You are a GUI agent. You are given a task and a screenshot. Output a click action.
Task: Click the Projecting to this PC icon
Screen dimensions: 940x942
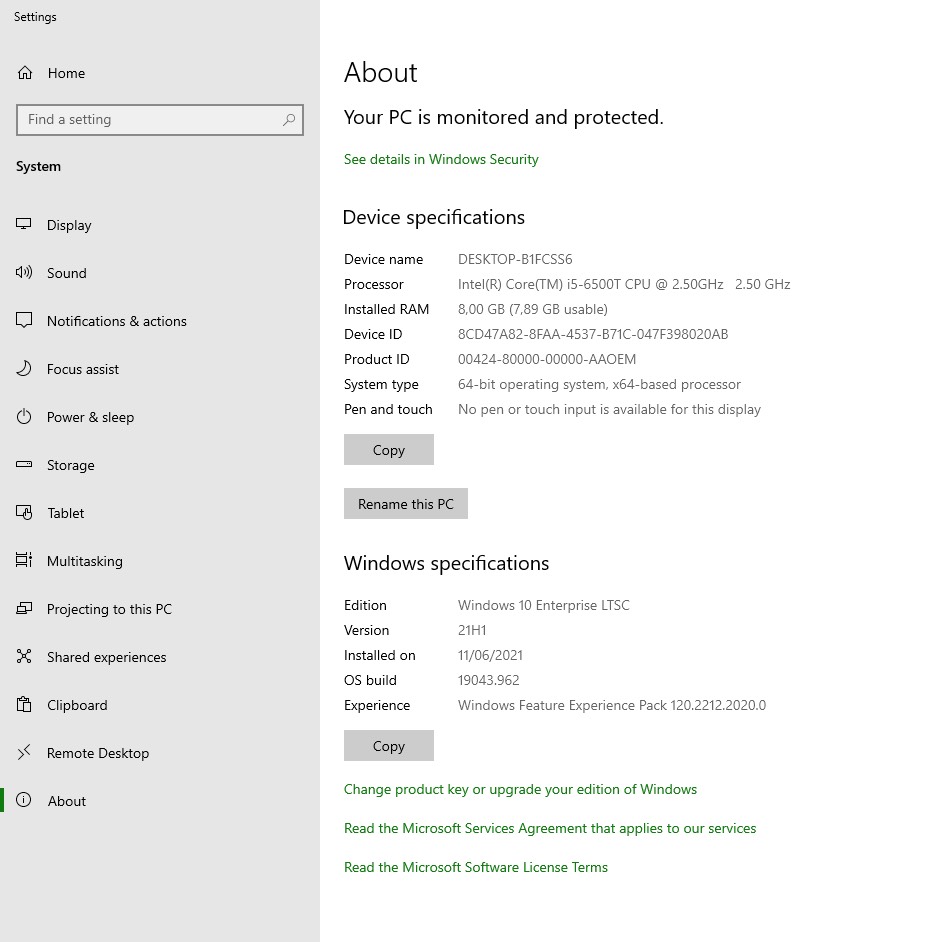[23, 609]
